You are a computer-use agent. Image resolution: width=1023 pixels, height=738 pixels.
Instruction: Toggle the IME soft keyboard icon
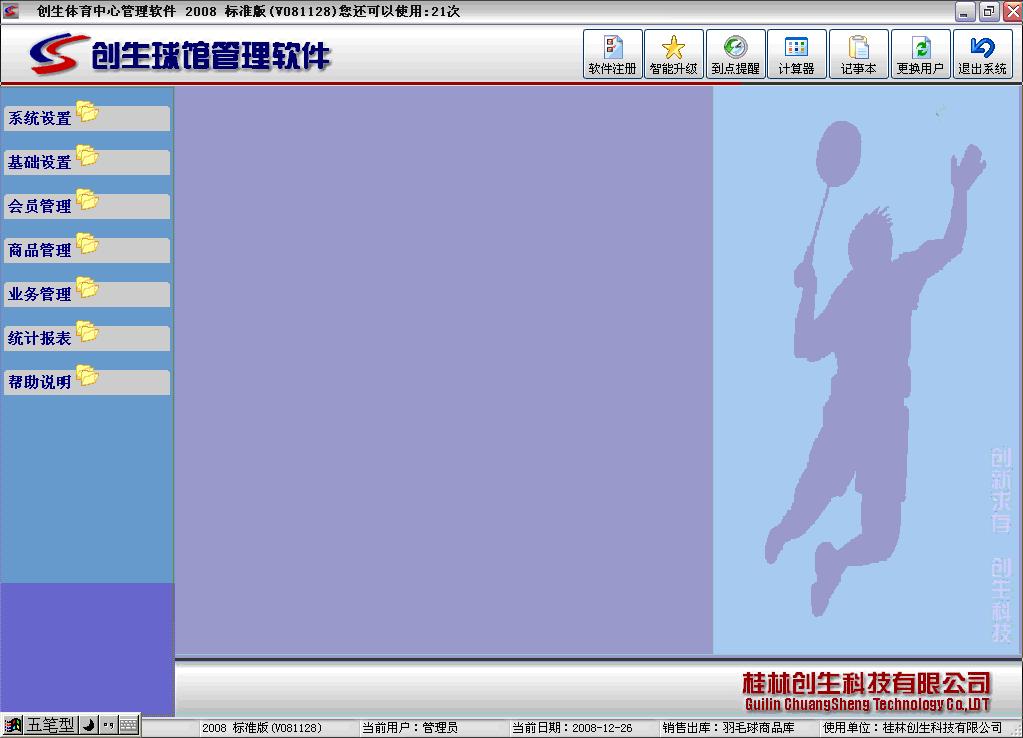tap(129, 725)
